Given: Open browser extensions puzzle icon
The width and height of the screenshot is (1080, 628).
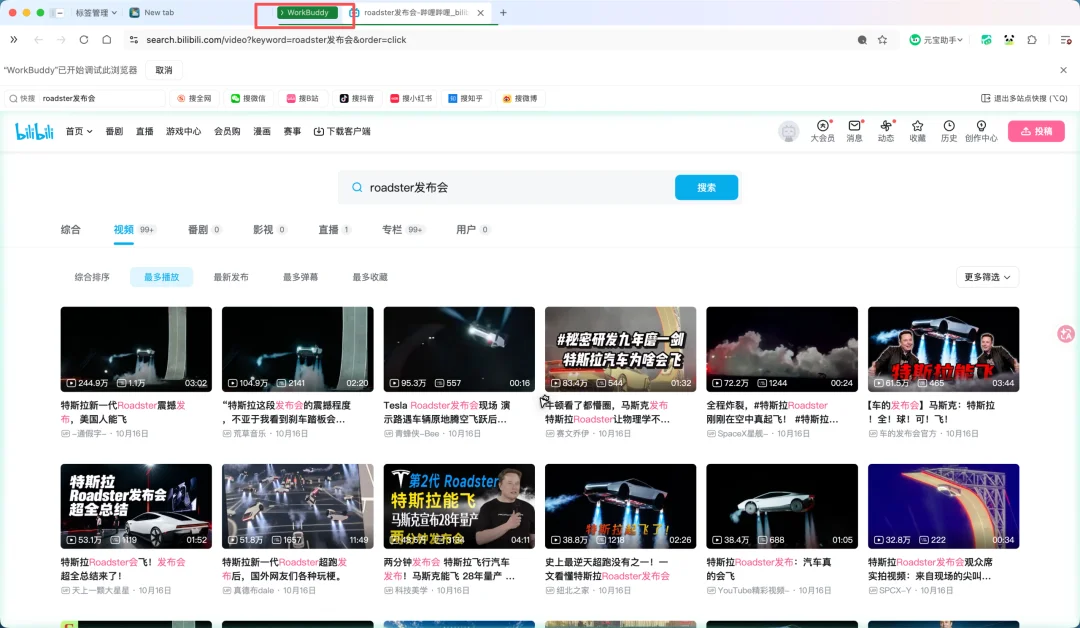Looking at the screenshot, I should (x=1032, y=40).
